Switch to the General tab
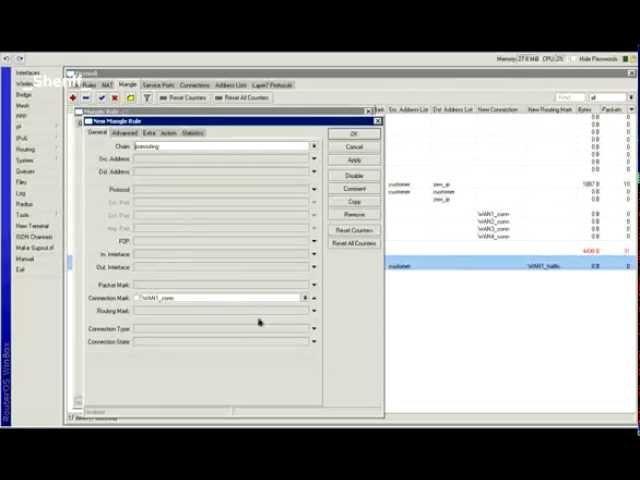The width and height of the screenshot is (640, 480). tap(98, 133)
